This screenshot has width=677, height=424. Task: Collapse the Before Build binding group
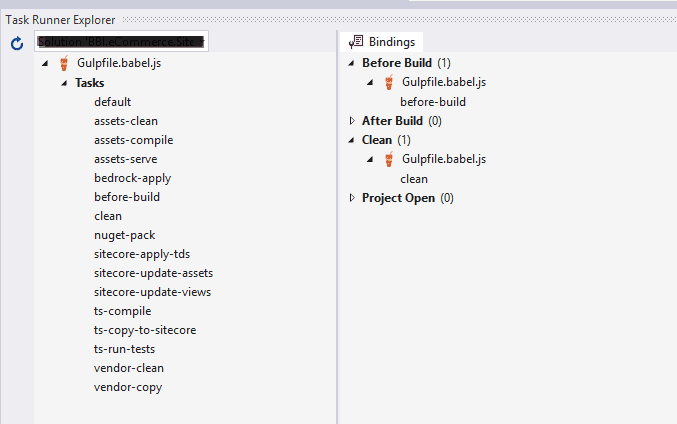351,63
